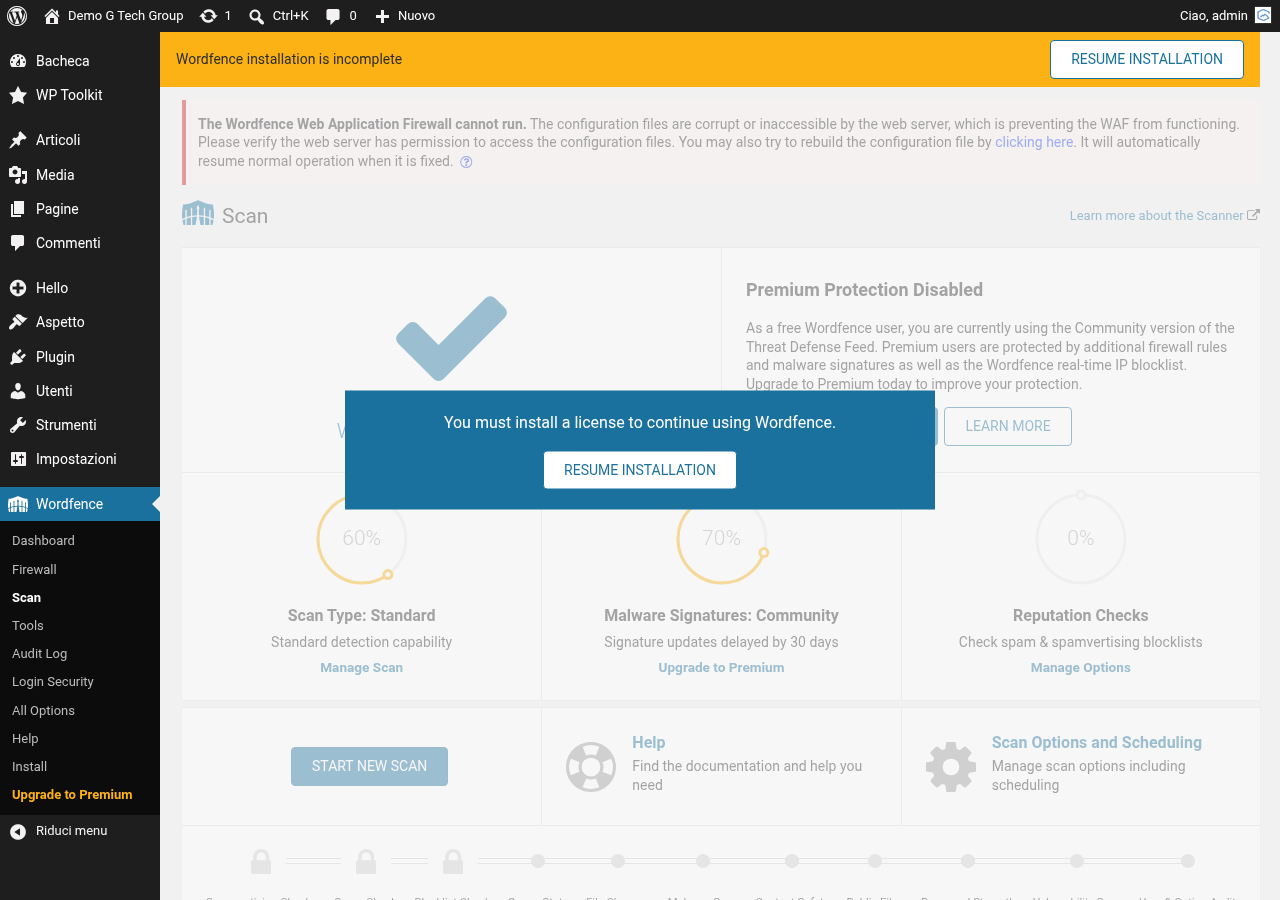This screenshot has height=900, width=1280.
Task: Click 'Scan Type: Standard' heading
Action: tap(361, 615)
